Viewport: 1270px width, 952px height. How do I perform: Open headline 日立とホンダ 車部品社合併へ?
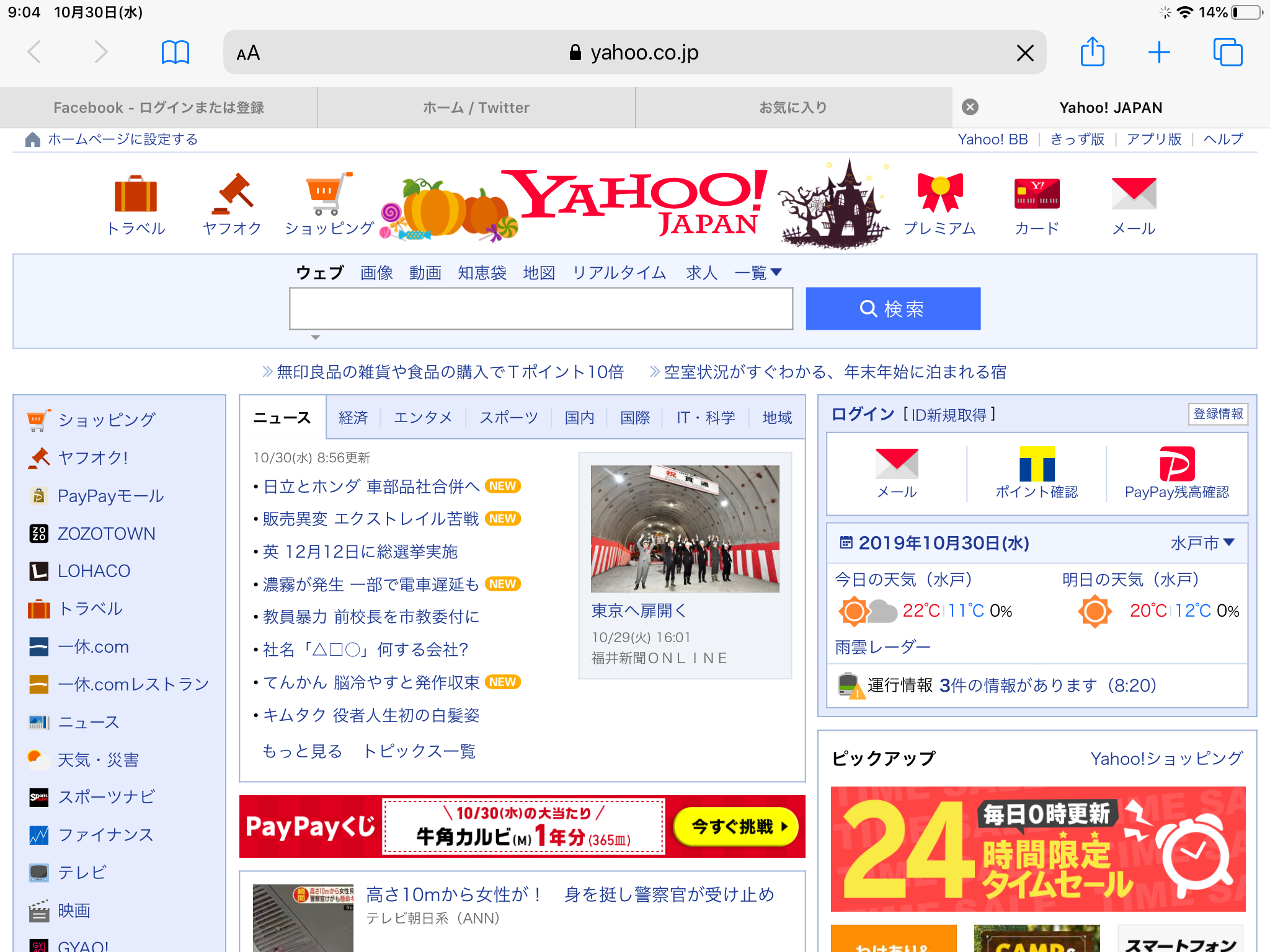(x=371, y=487)
